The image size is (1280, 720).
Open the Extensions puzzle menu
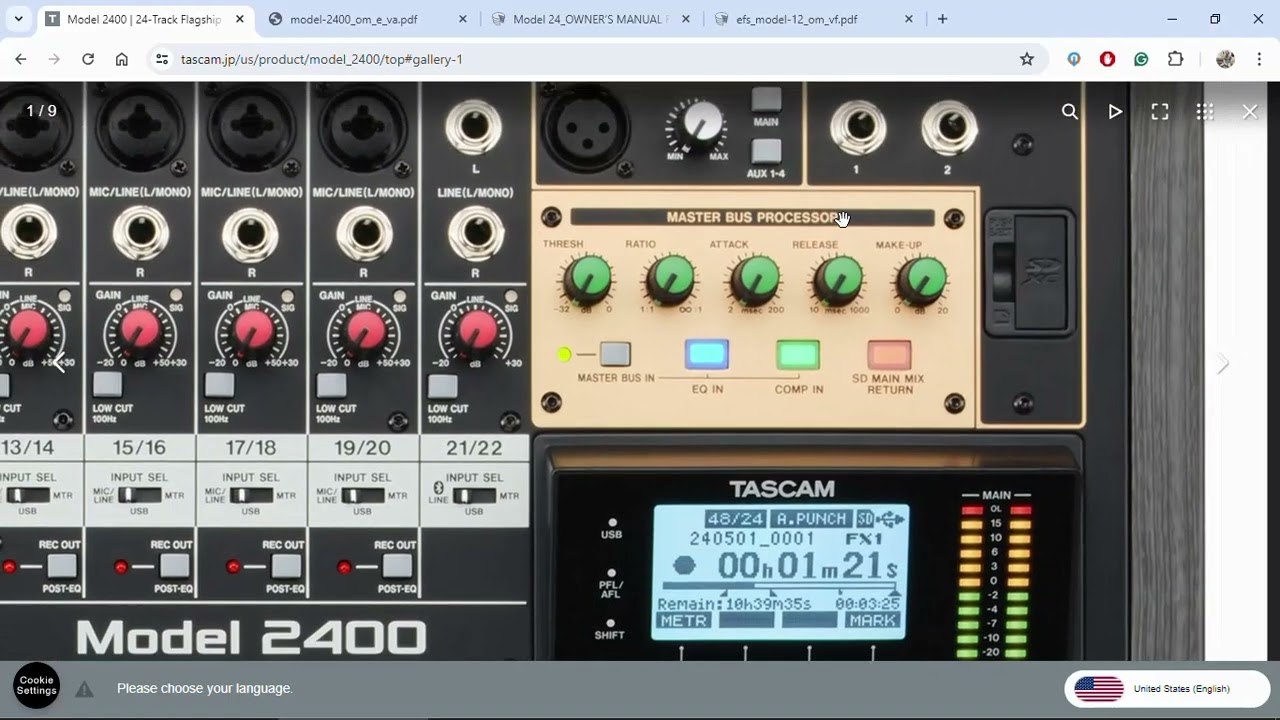point(1176,59)
